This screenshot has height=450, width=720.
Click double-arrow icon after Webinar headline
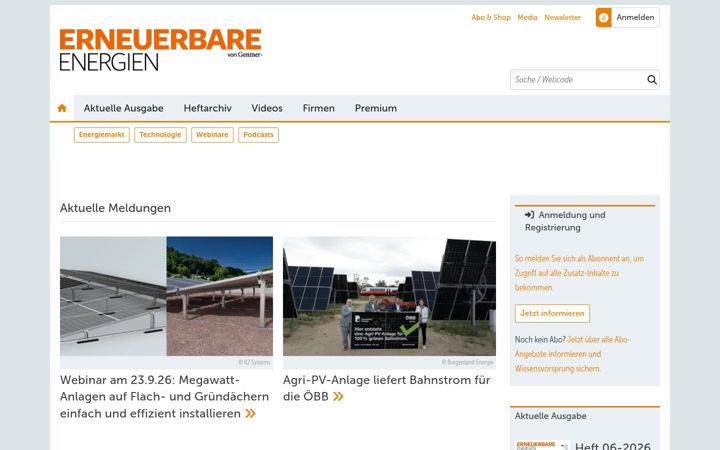[250, 414]
